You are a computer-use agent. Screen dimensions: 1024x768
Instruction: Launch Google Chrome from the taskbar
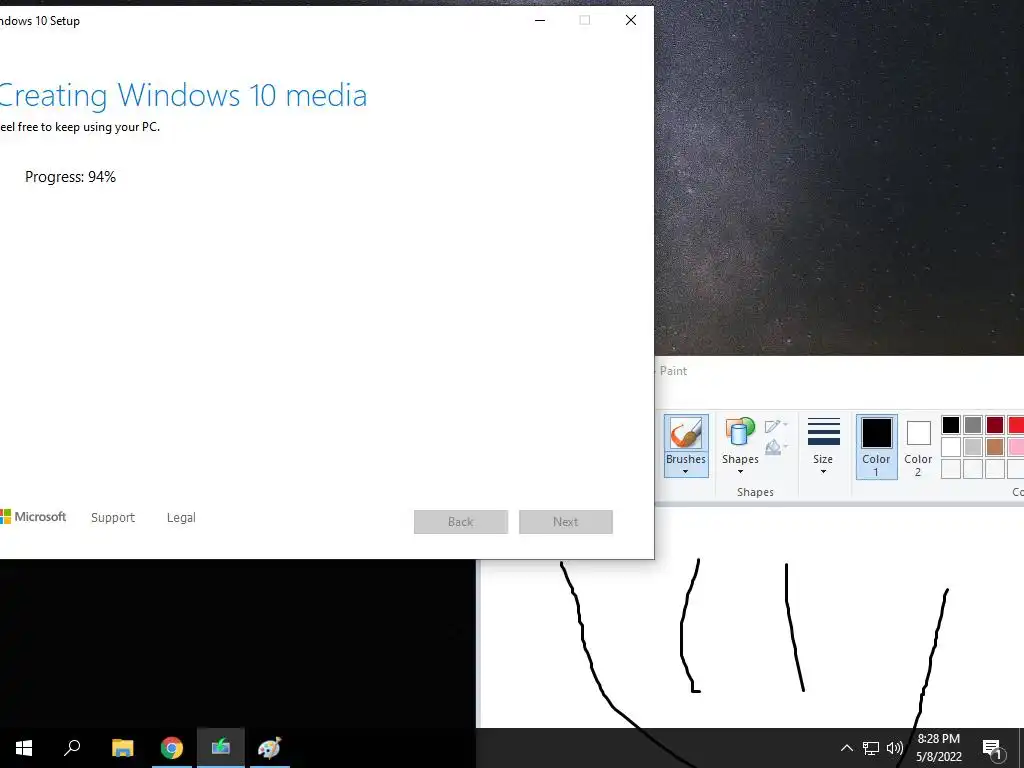pos(172,748)
